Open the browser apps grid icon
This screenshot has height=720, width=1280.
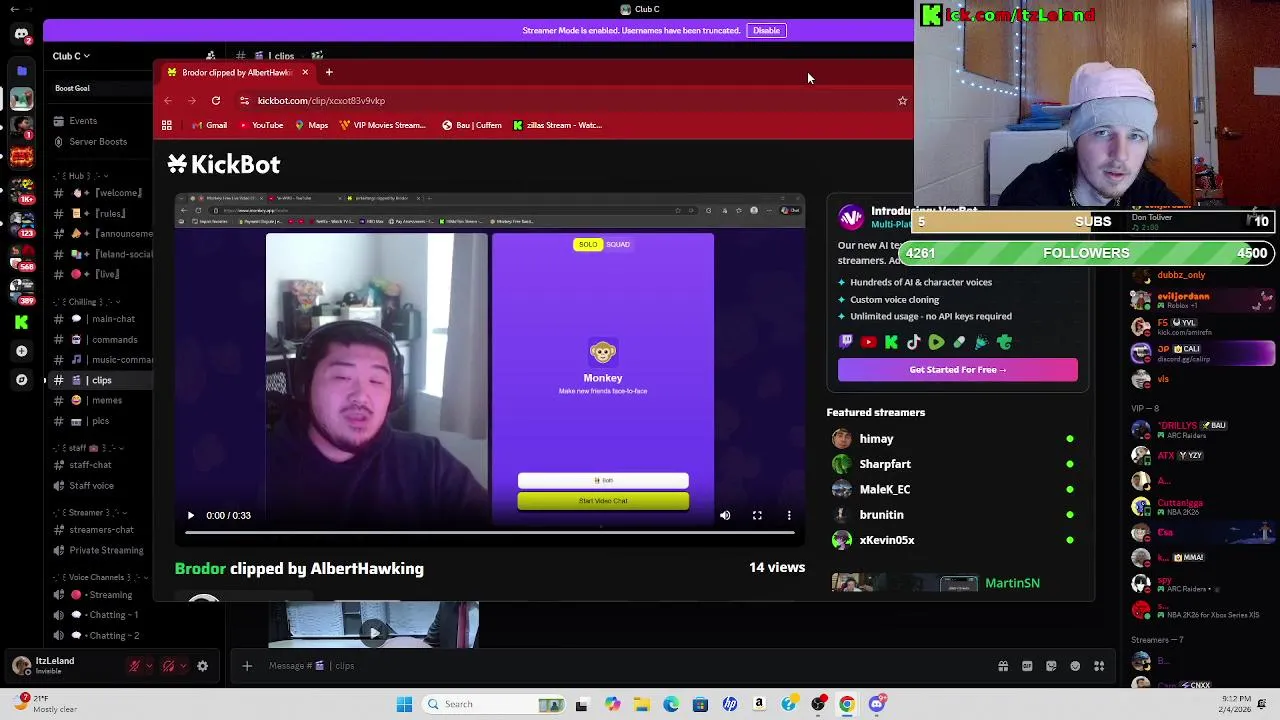pos(167,125)
